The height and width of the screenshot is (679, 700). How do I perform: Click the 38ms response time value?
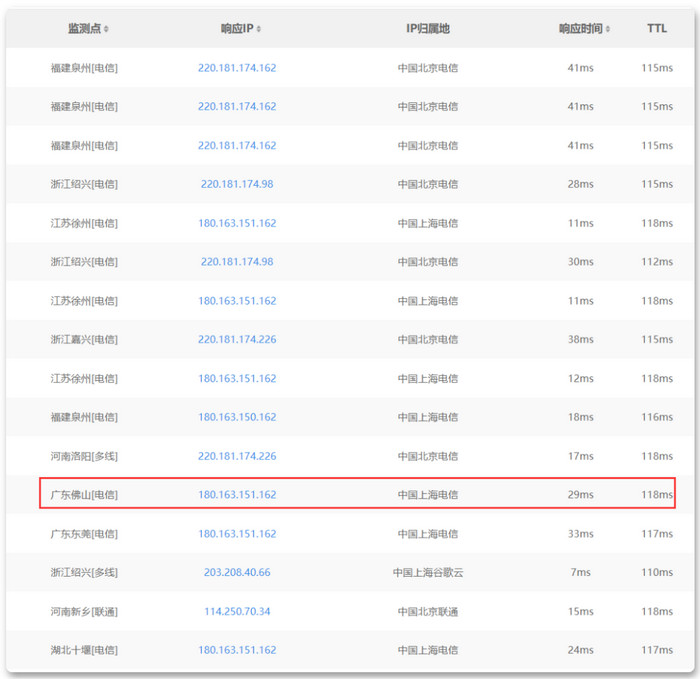coord(580,339)
